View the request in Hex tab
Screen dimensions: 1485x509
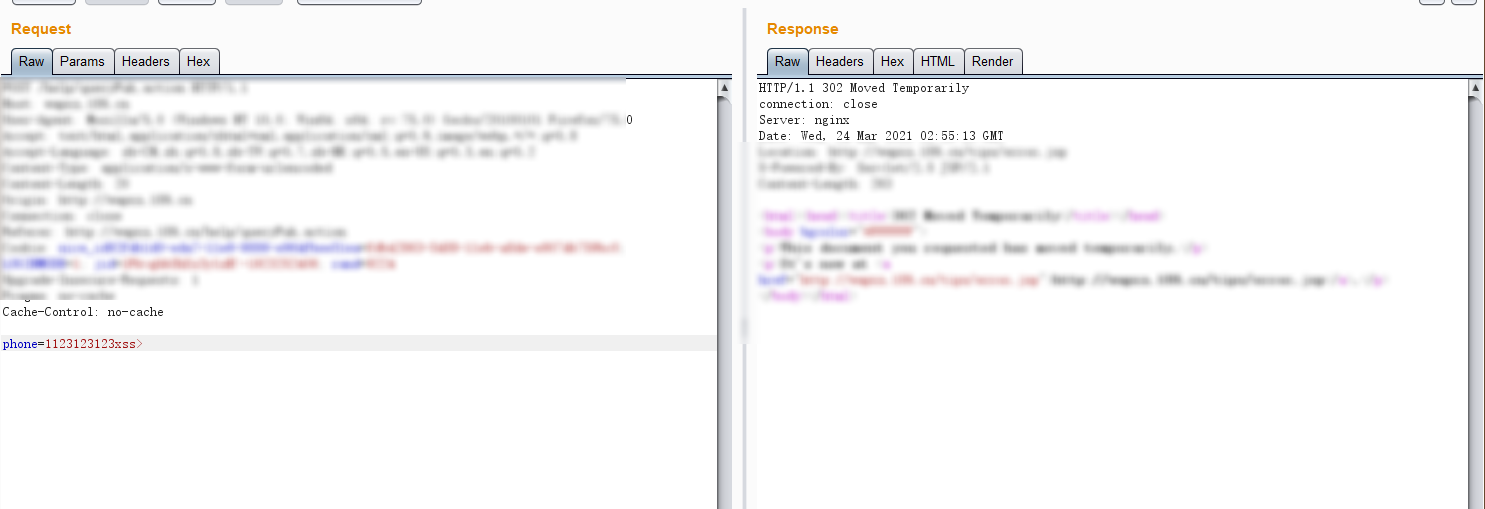[198, 62]
